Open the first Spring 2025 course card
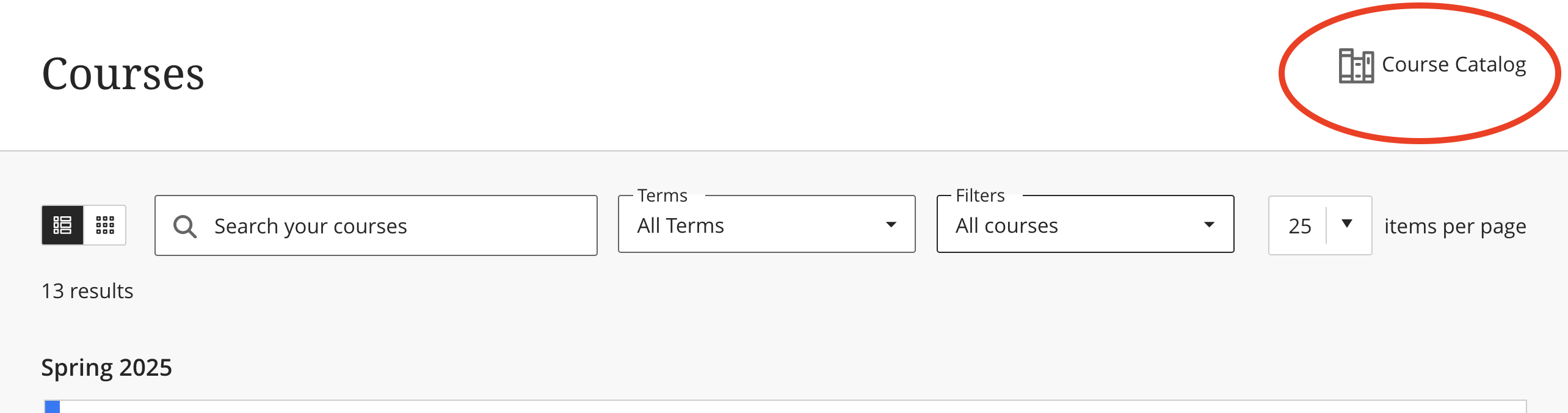 [x=785, y=408]
